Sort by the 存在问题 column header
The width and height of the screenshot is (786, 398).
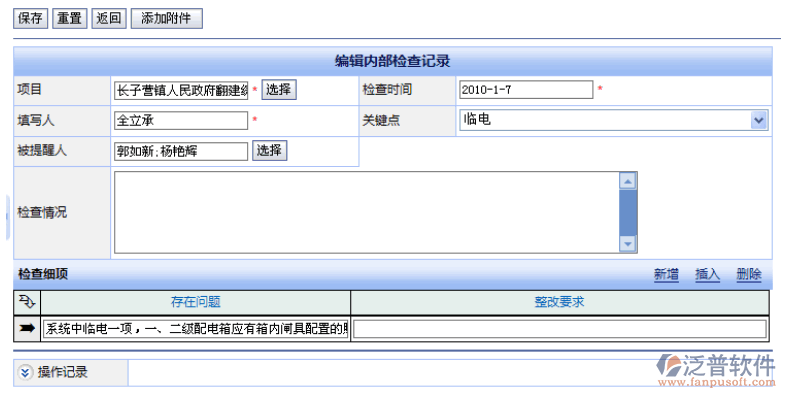tap(195, 302)
